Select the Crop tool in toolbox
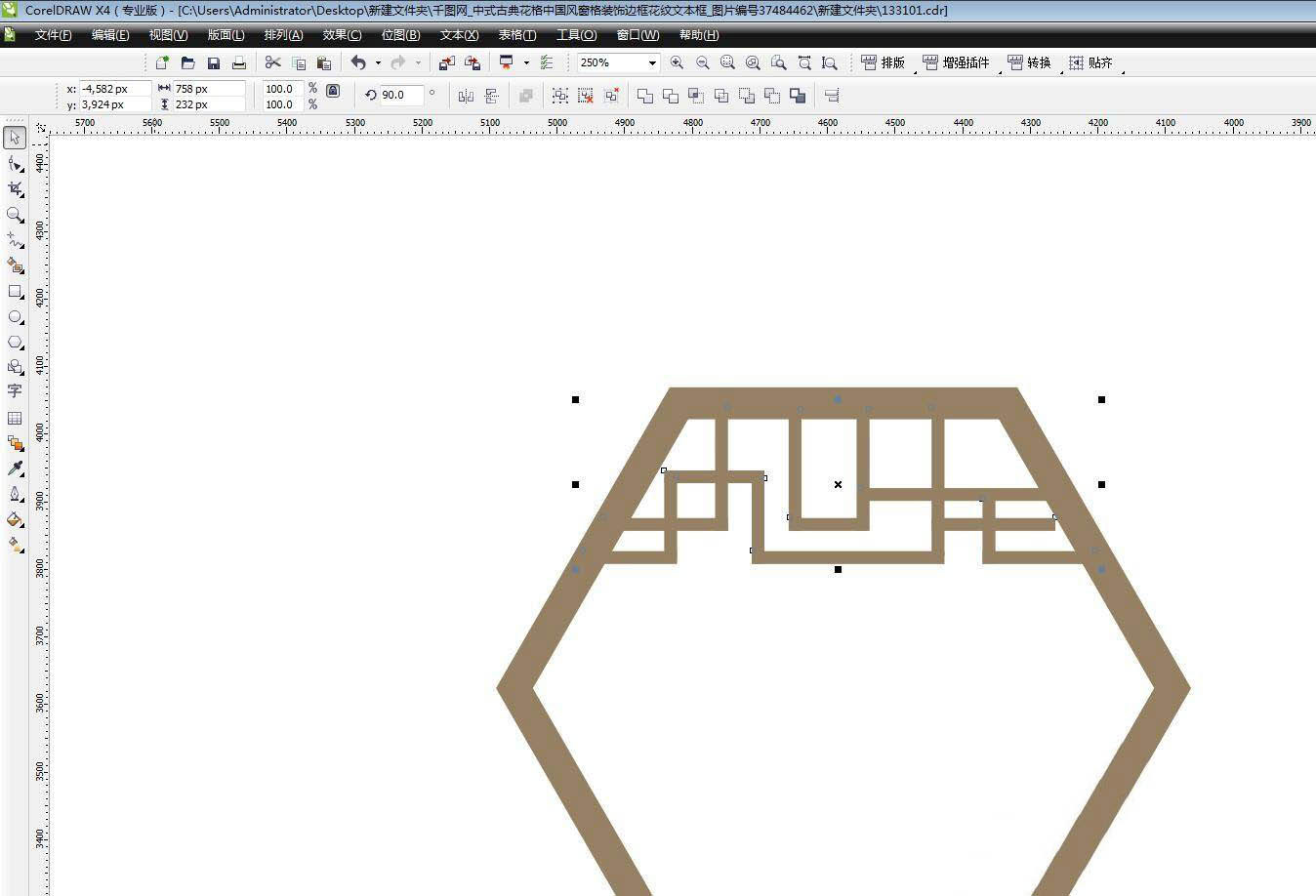Image resolution: width=1316 pixels, height=896 pixels. pyautogui.click(x=15, y=188)
